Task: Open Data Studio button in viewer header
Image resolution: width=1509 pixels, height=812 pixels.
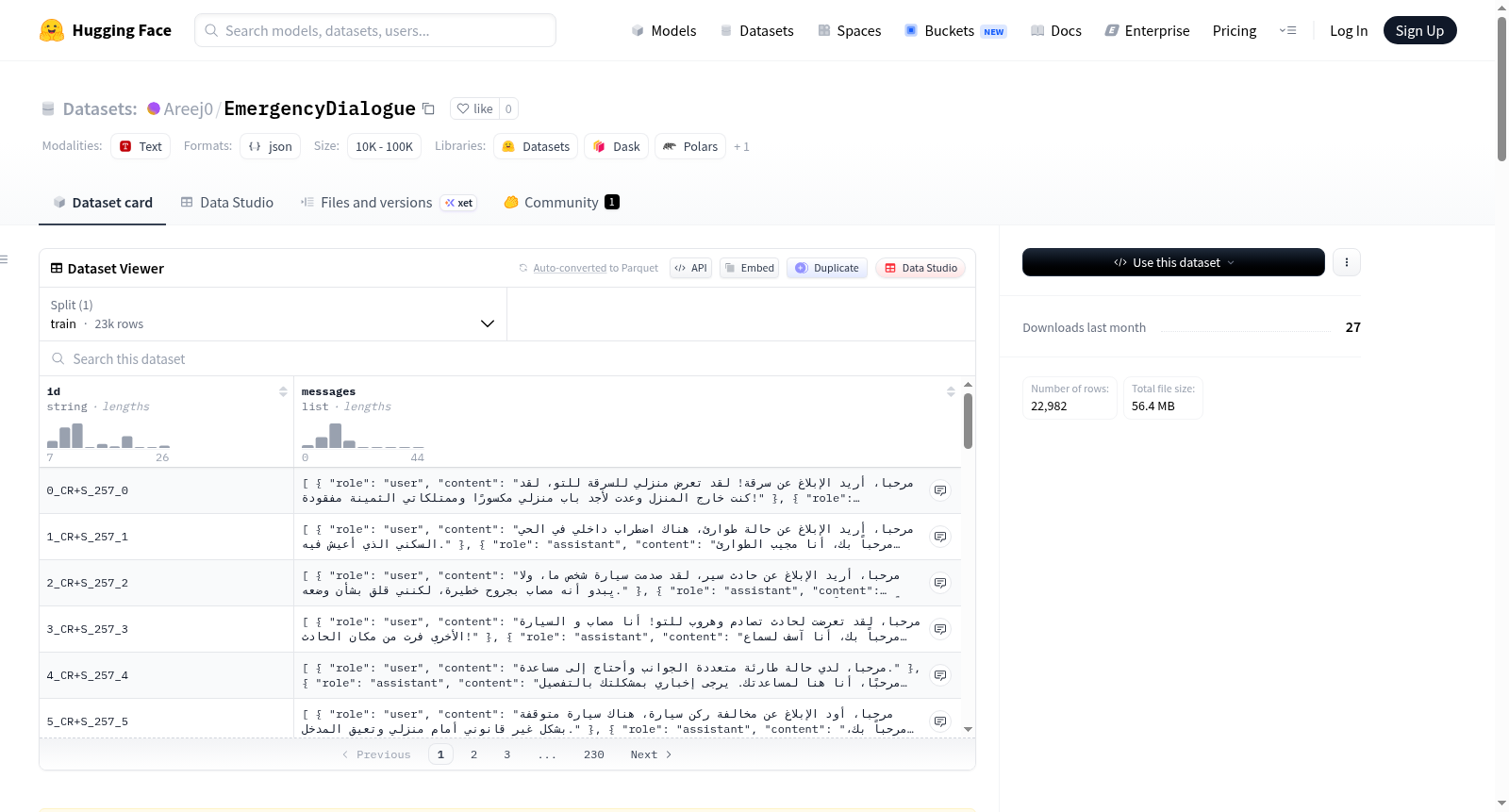Action: coord(920,268)
